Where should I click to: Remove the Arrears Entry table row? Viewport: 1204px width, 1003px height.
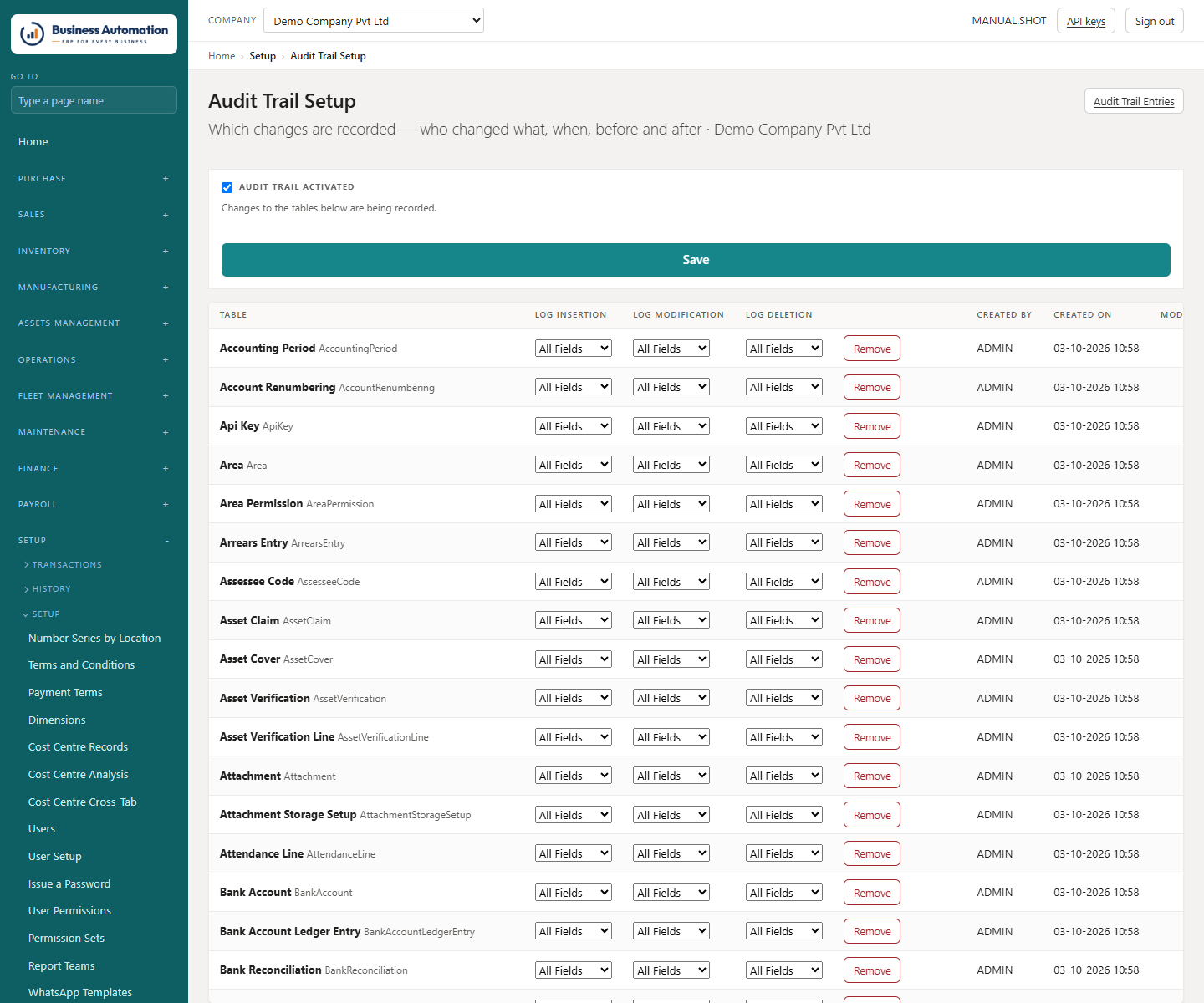click(872, 543)
